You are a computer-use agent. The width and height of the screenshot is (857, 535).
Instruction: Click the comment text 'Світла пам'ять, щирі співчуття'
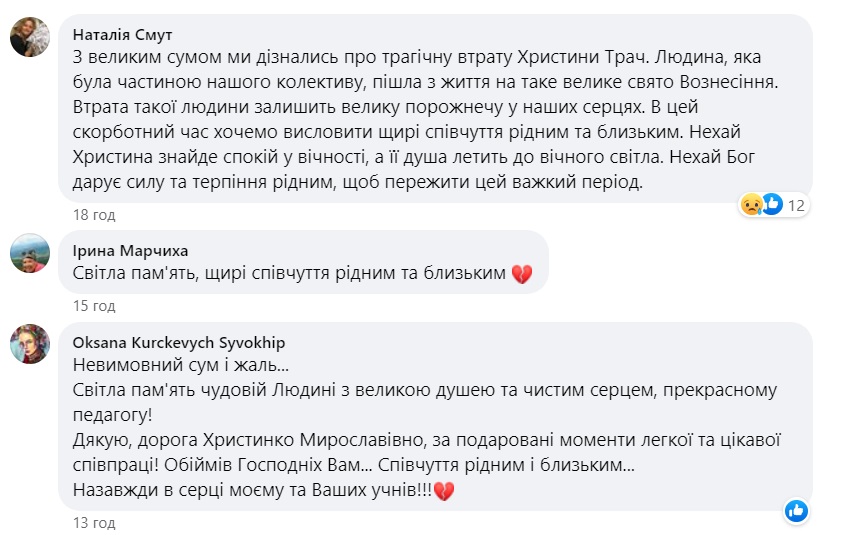point(290,273)
